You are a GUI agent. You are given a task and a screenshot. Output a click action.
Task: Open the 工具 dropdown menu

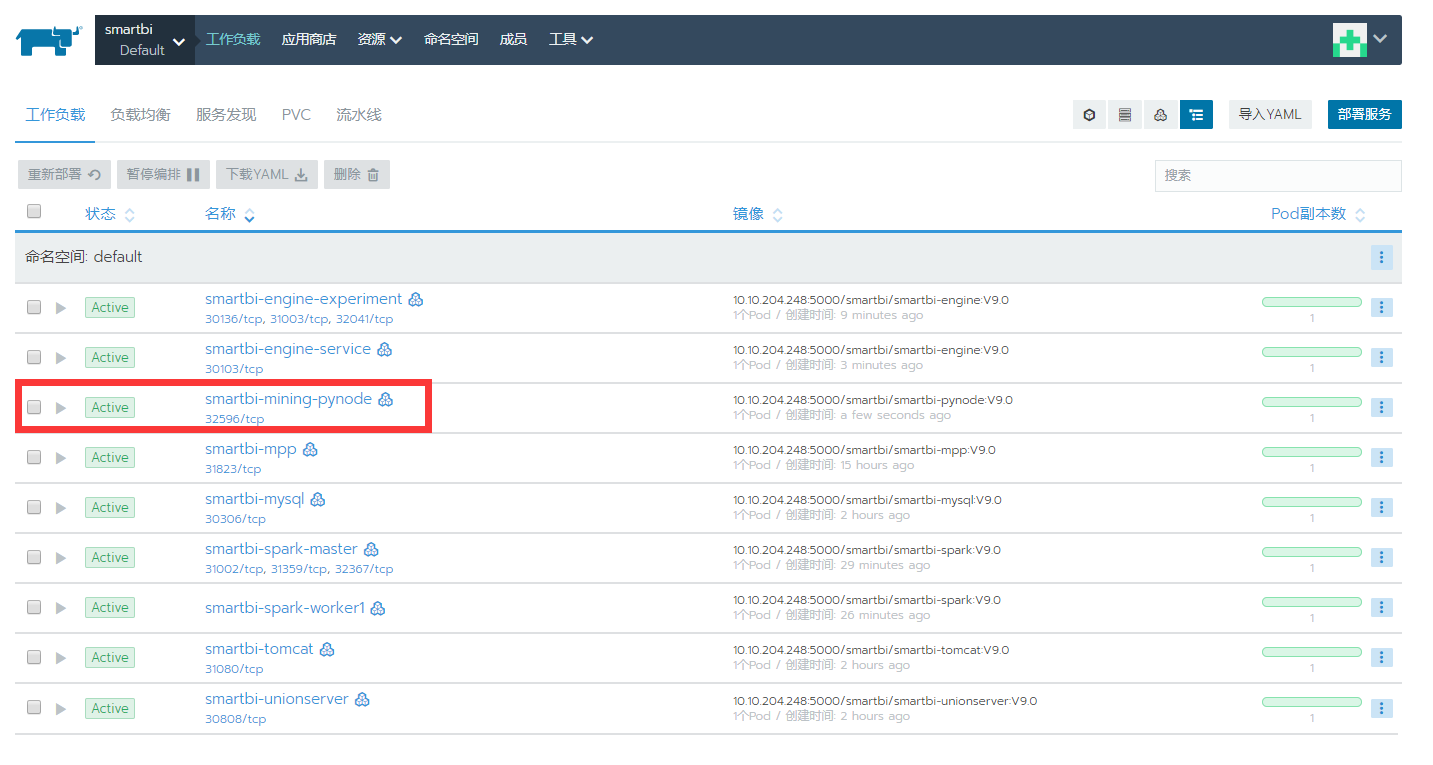pyautogui.click(x=571, y=40)
